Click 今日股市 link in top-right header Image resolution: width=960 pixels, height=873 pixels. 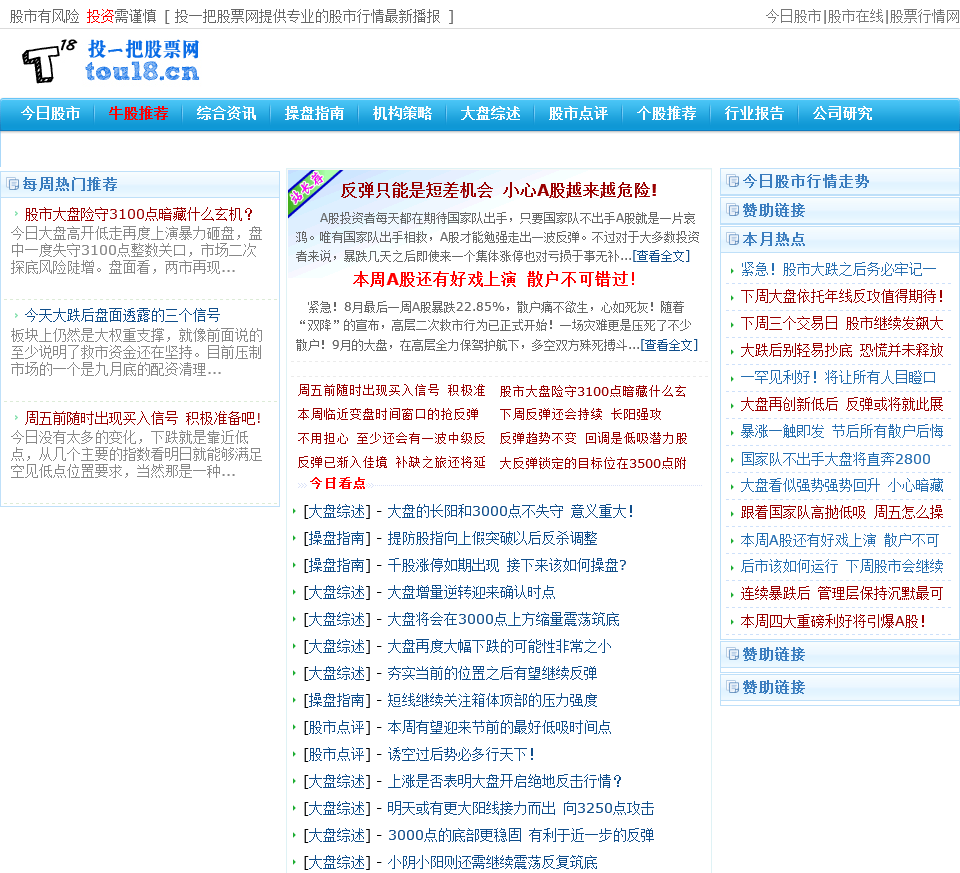point(793,17)
